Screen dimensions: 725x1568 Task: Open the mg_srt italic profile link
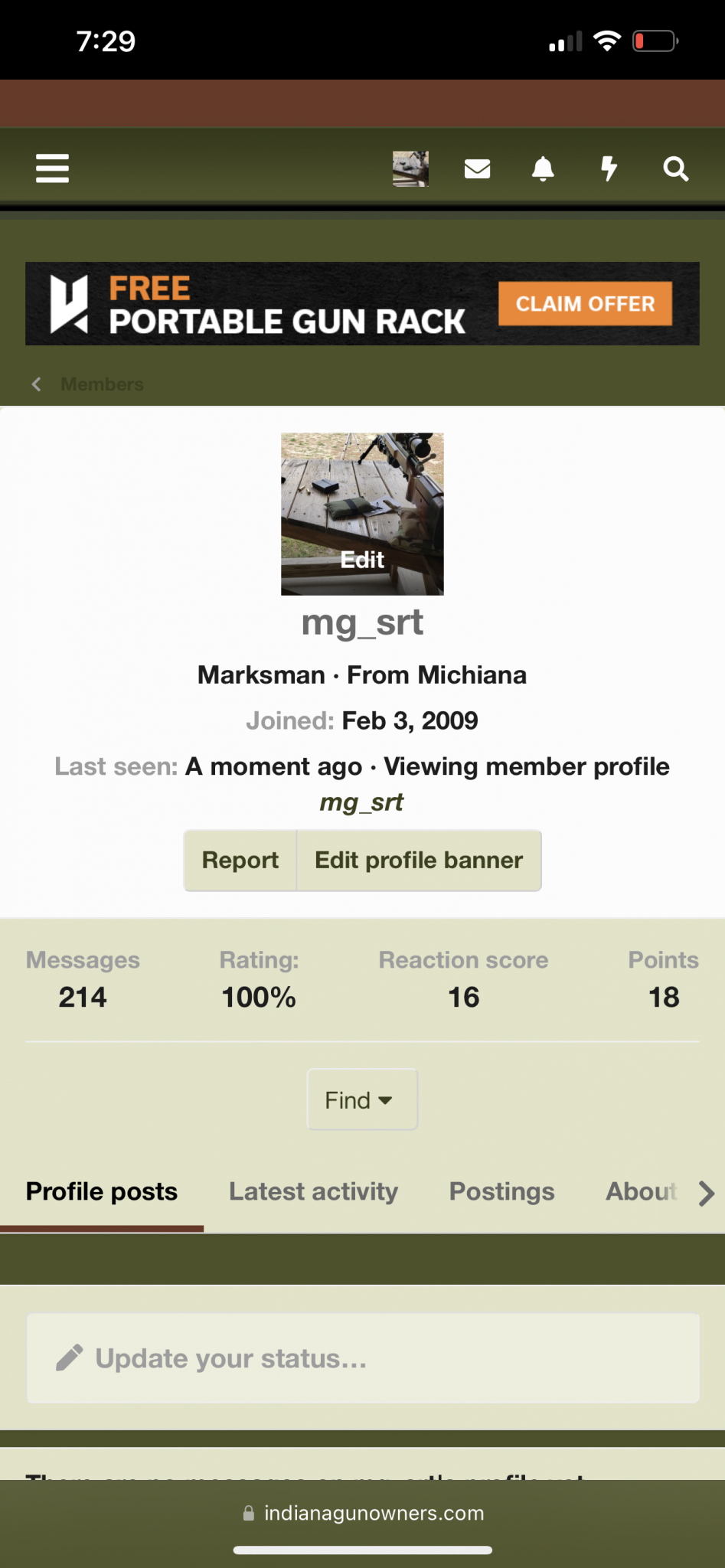pos(361,802)
